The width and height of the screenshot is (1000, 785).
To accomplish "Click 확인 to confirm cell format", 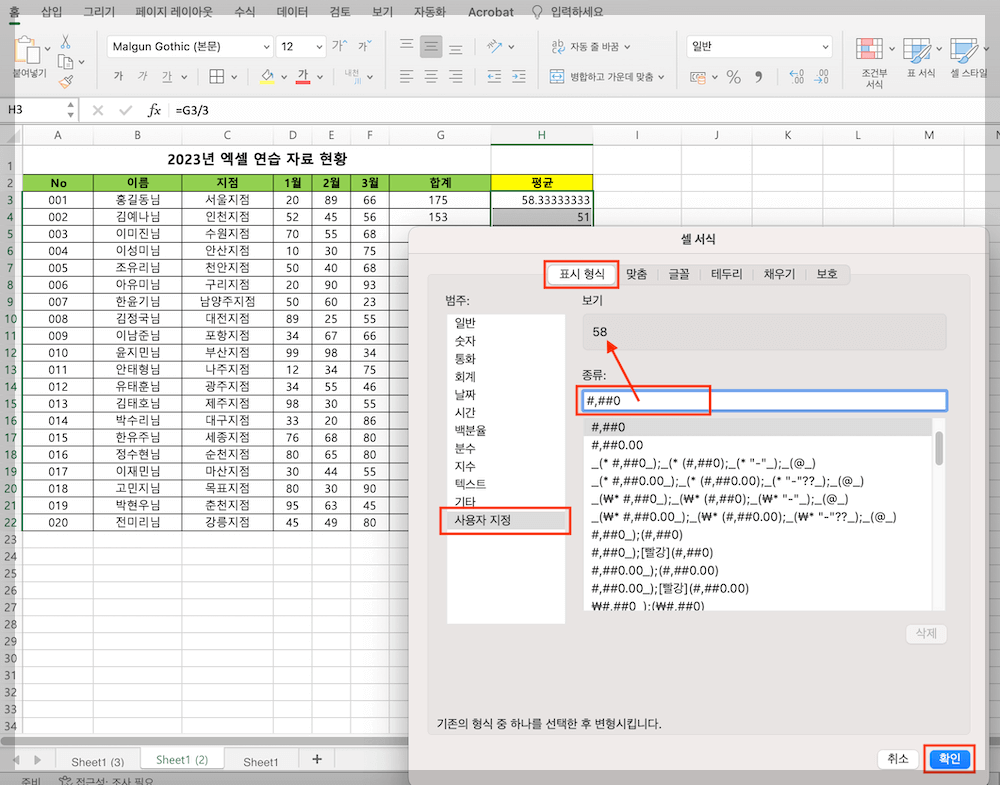I will pos(949,759).
